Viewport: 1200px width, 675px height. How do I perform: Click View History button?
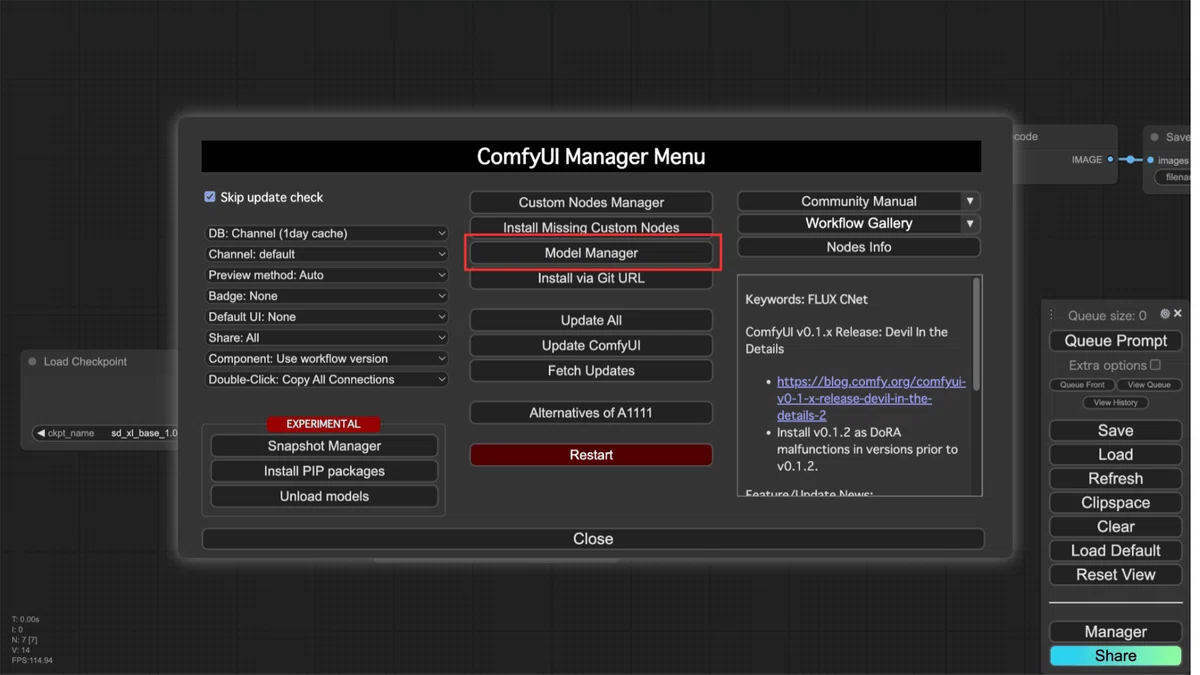point(1115,403)
